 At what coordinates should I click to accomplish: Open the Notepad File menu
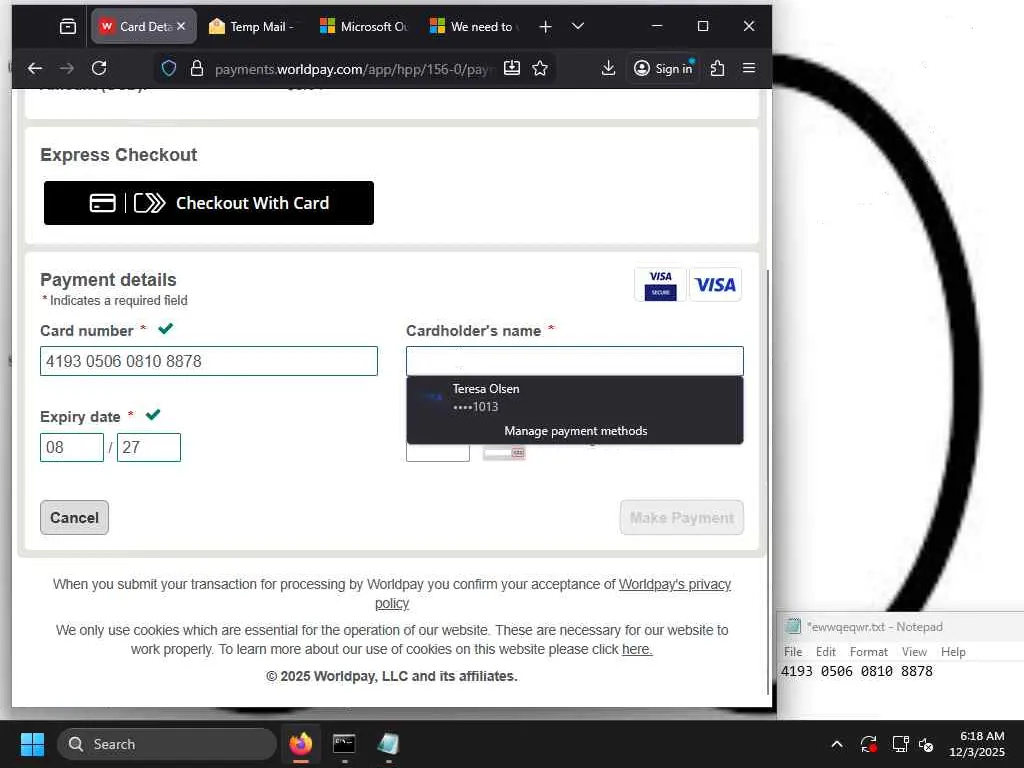793,652
